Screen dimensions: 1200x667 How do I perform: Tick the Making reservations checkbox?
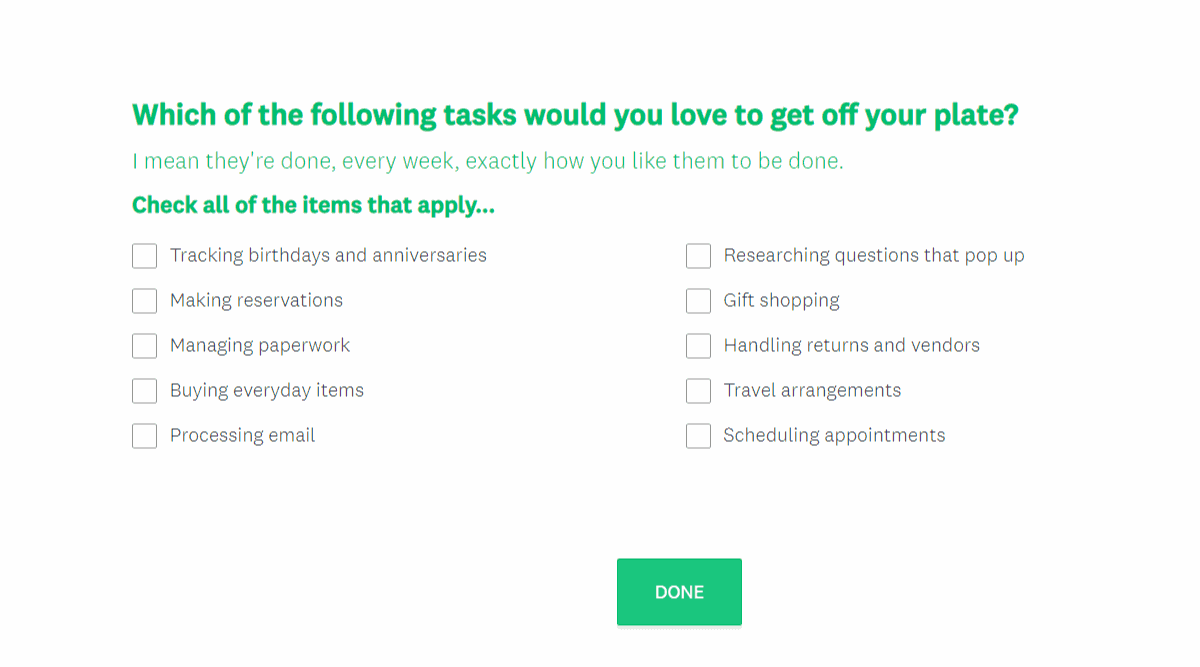tap(144, 301)
